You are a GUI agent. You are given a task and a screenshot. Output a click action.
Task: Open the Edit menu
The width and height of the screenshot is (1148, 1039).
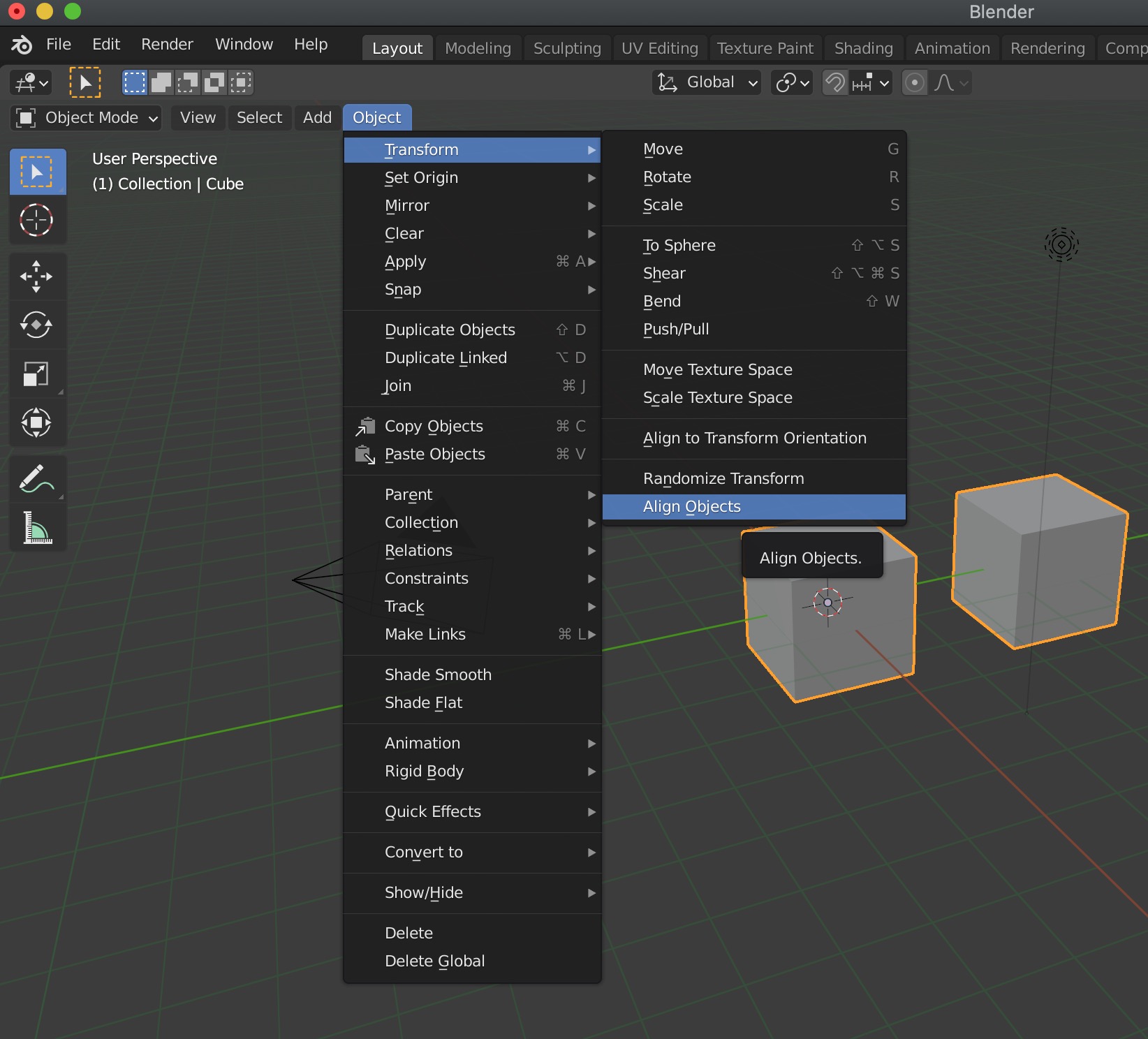coord(106,44)
